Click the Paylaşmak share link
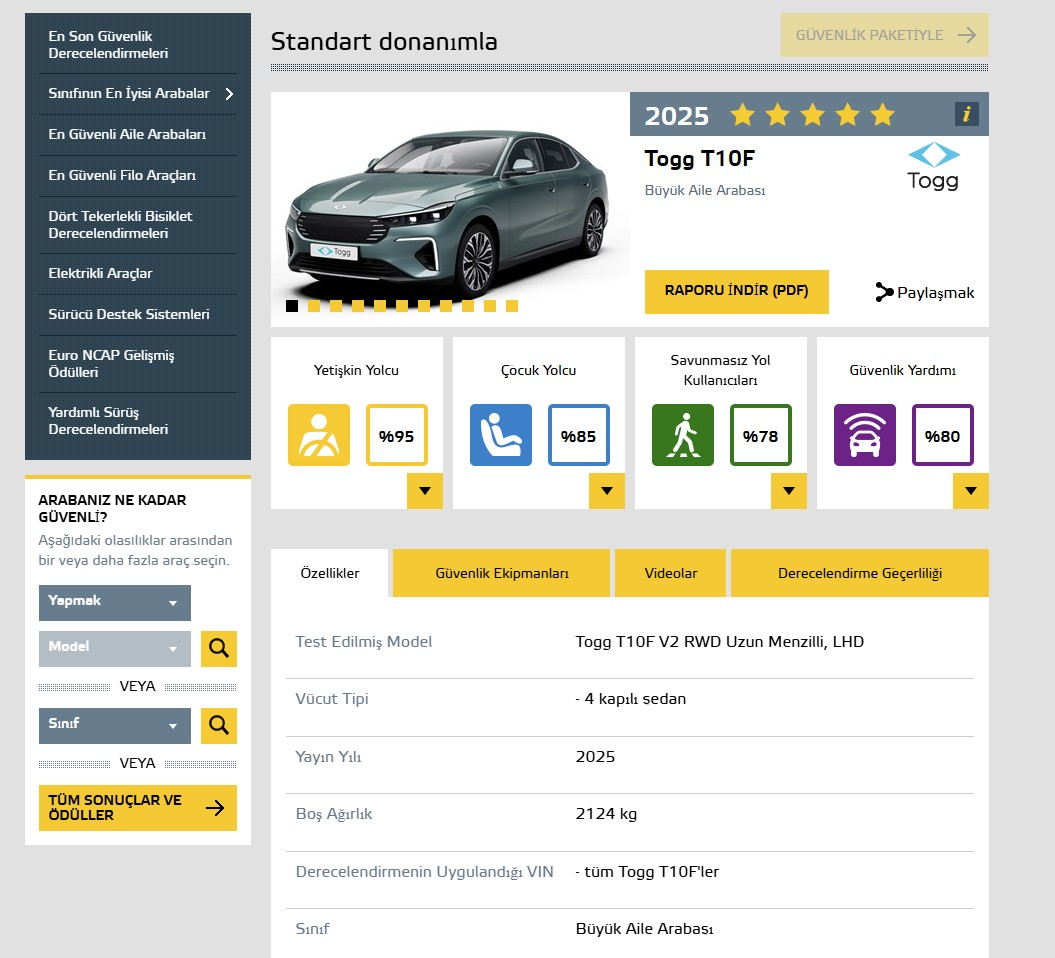This screenshot has width=1055, height=958. coord(925,293)
